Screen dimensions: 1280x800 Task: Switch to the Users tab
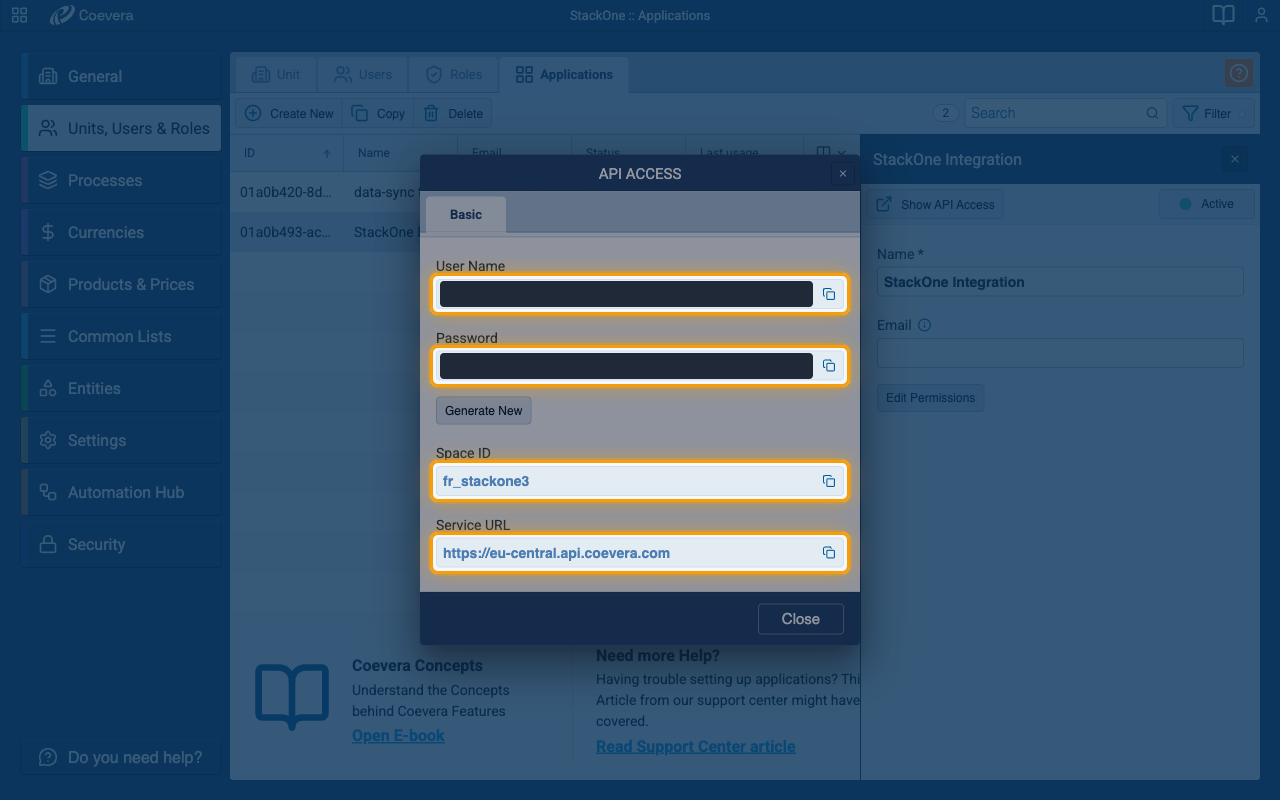(x=363, y=75)
